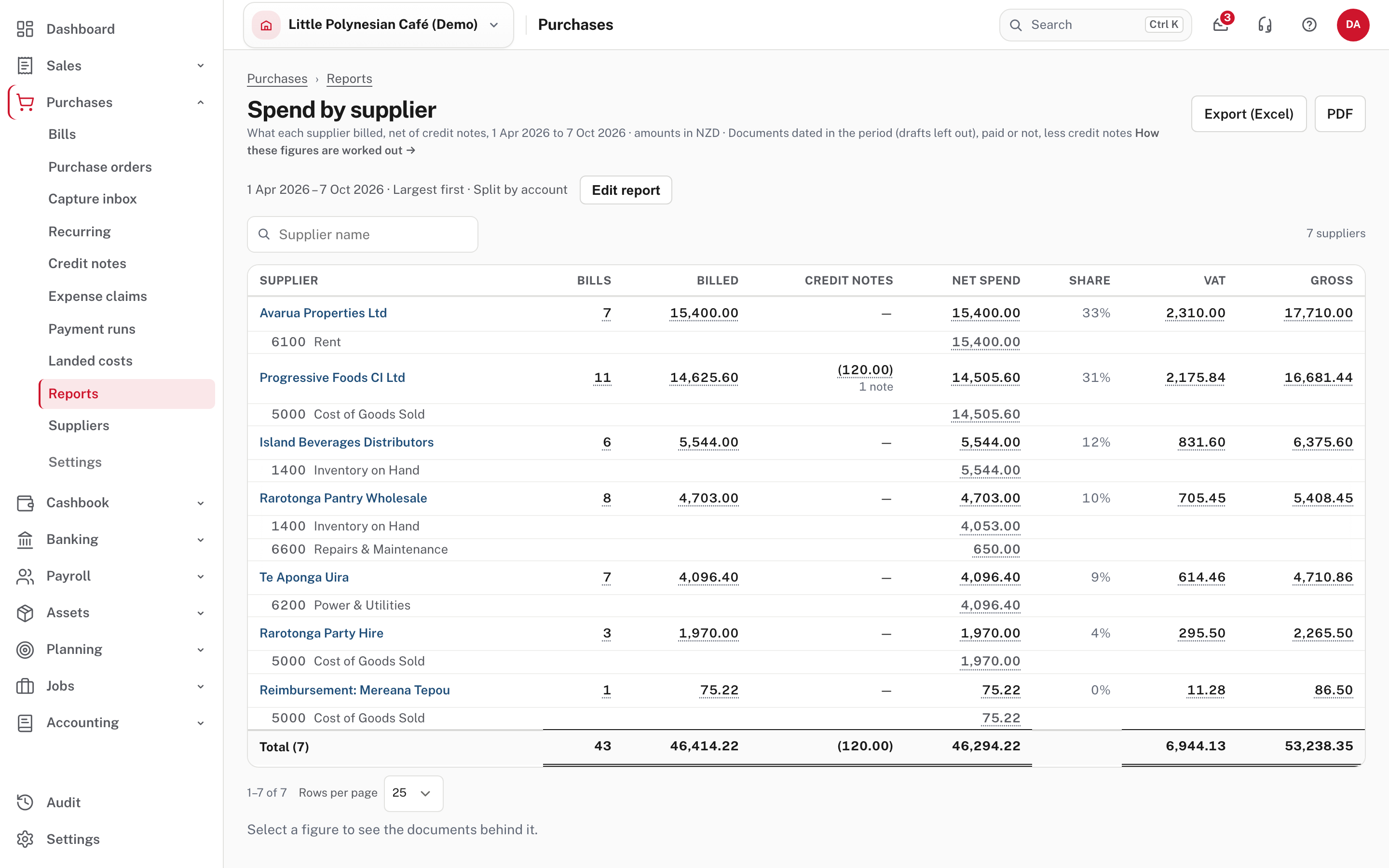The height and width of the screenshot is (868, 1389).
Task: Follow the Reports breadcrumb link
Action: pyautogui.click(x=349, y=79)
